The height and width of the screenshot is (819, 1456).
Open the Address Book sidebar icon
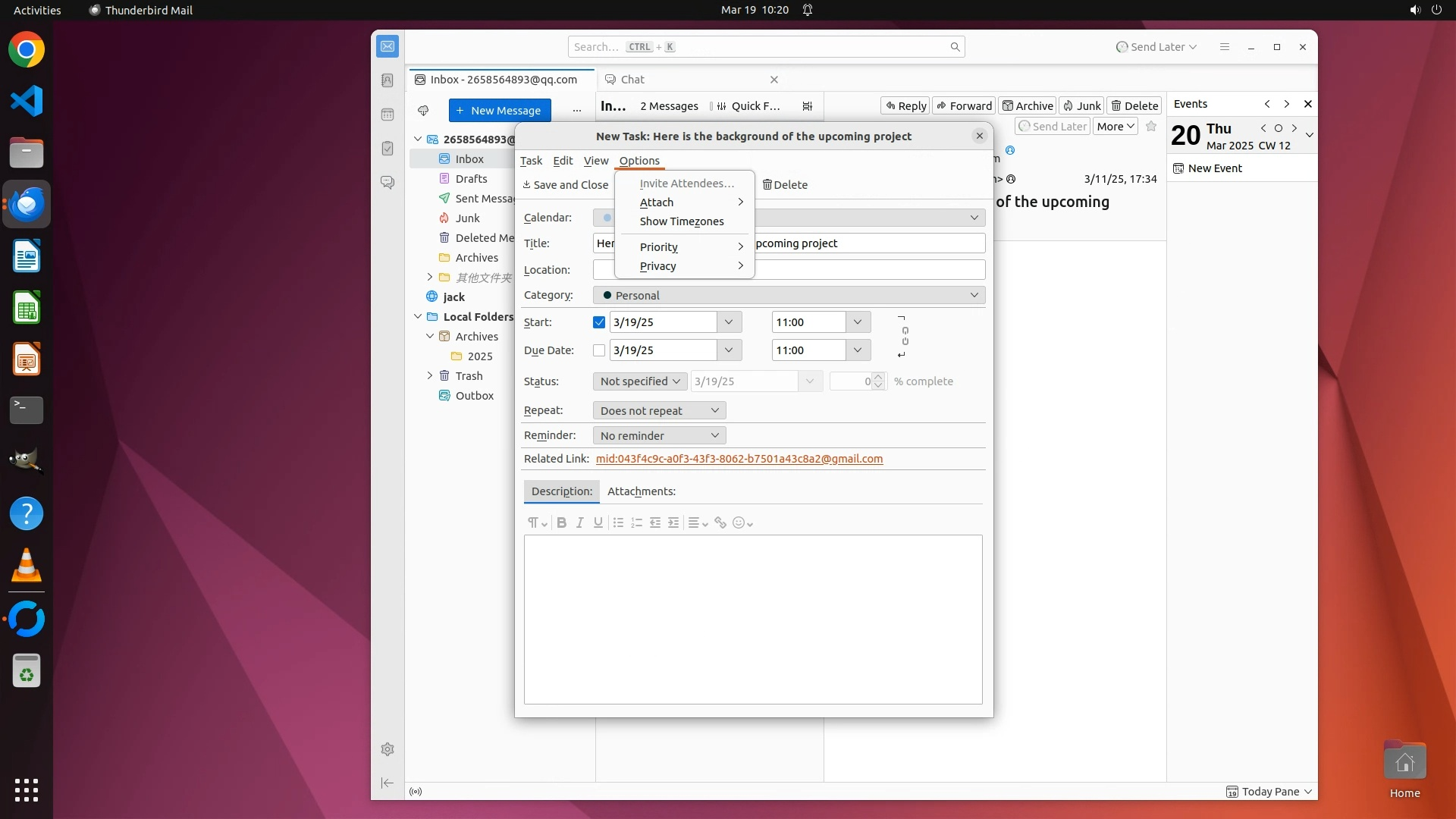[x=388, y=80]
